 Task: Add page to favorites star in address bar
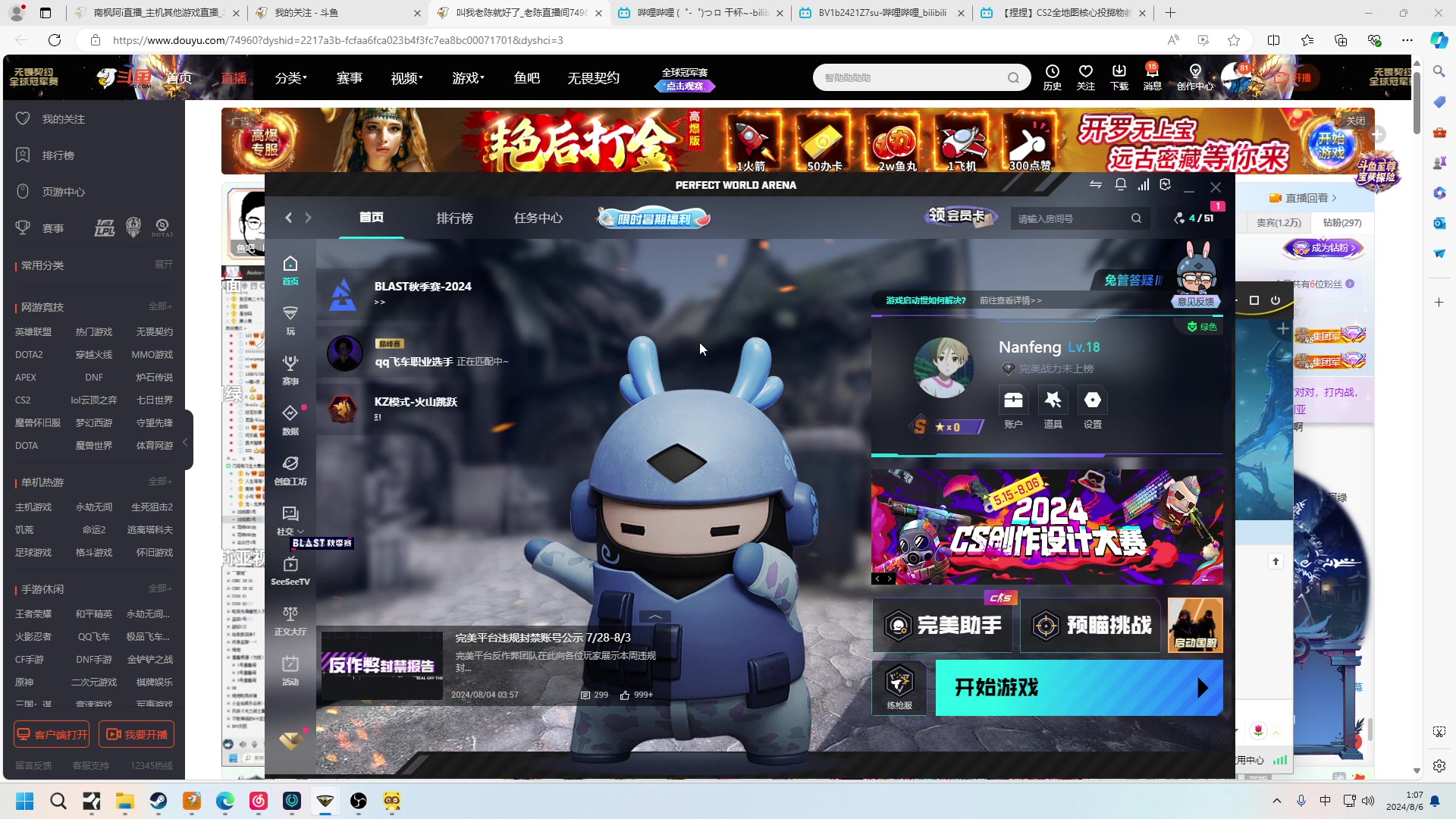click(x=1234, y=40)
